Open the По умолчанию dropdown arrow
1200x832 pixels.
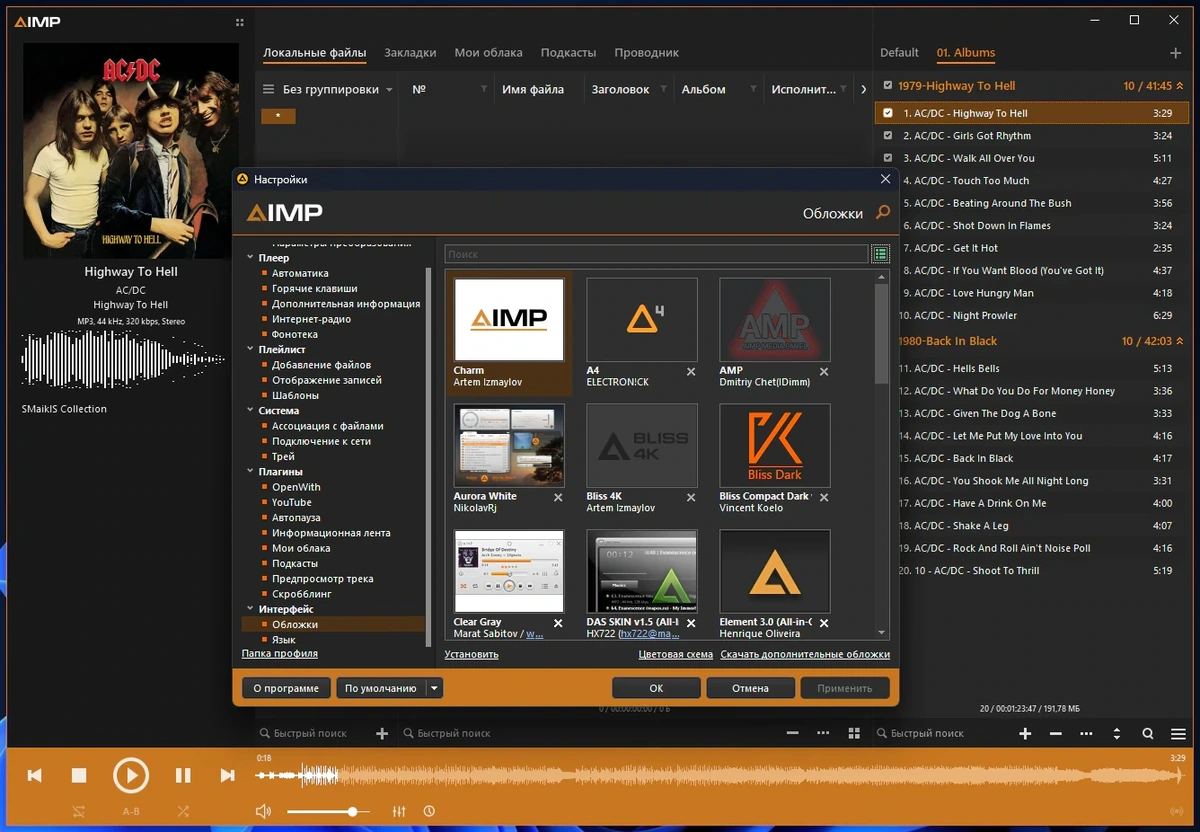click(434, 688)
